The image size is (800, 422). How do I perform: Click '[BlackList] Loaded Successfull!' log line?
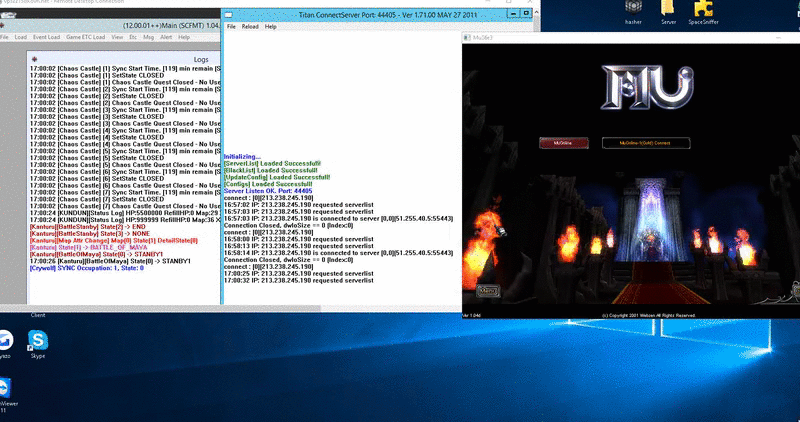pos(270,170)
